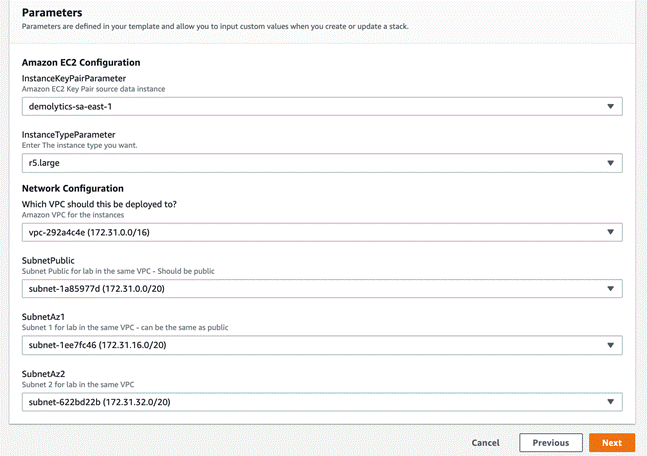The height and width of the screenshot is (456, 647).
Task: Open the InstanceTypeParameter dropdown showing r5.large
Action: tap(322, 163)
